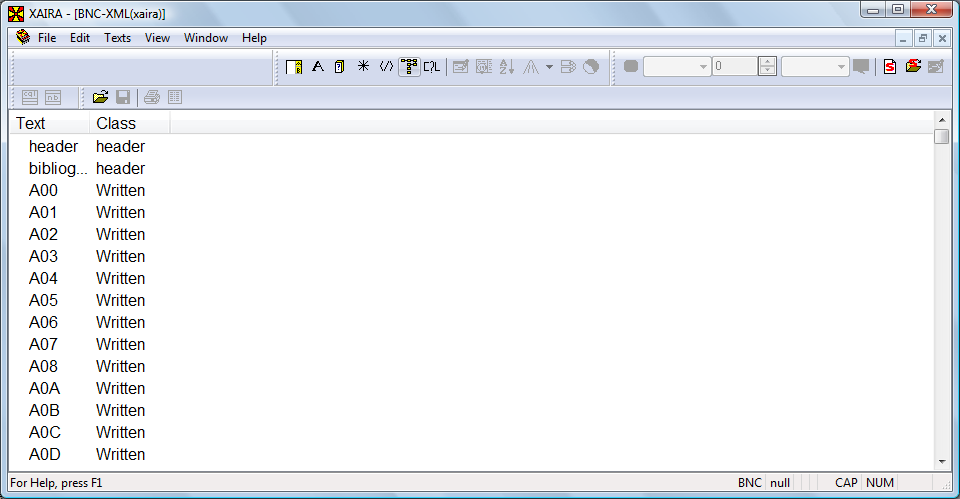Open the phrase query icon with question mark

click(x=340, y=67)
